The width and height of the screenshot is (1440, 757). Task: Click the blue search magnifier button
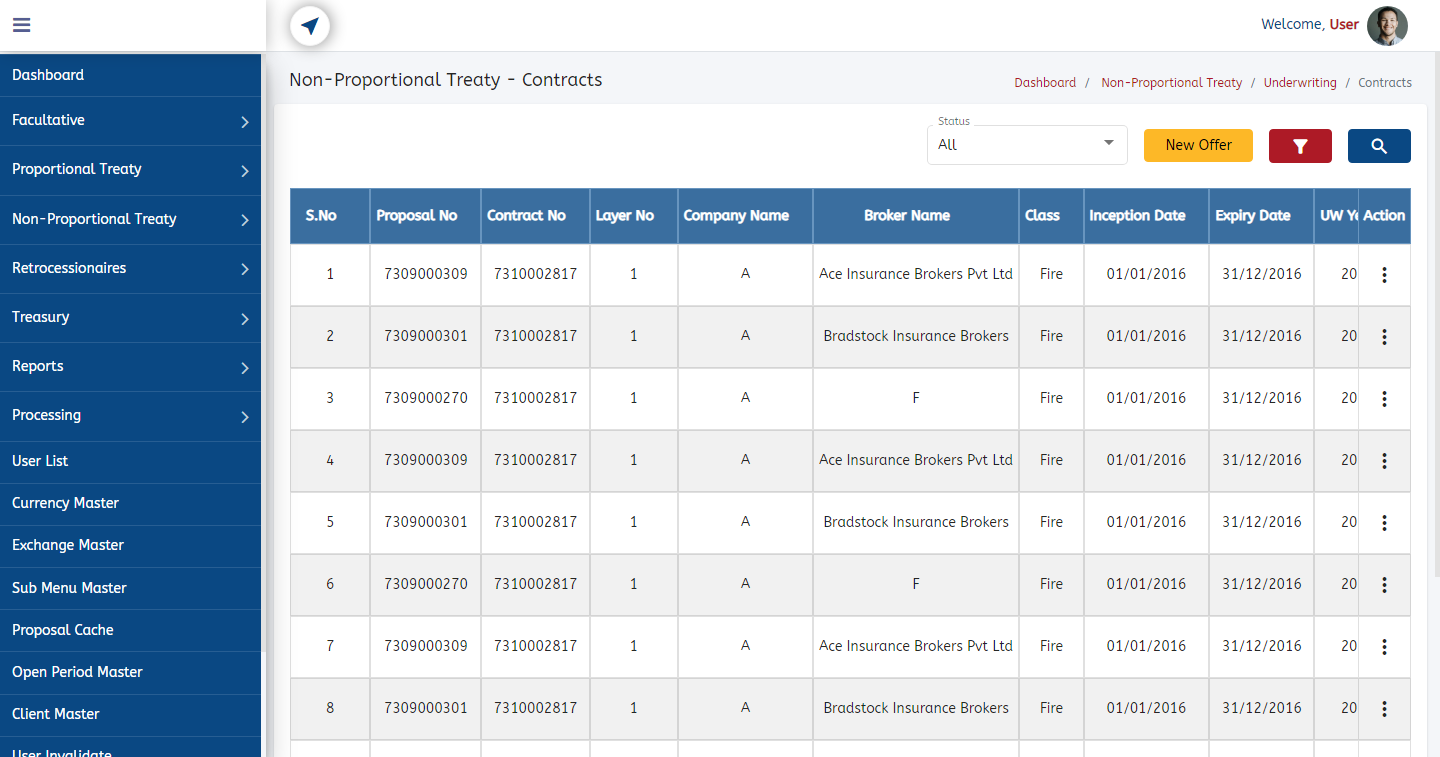coord(1379,146)
